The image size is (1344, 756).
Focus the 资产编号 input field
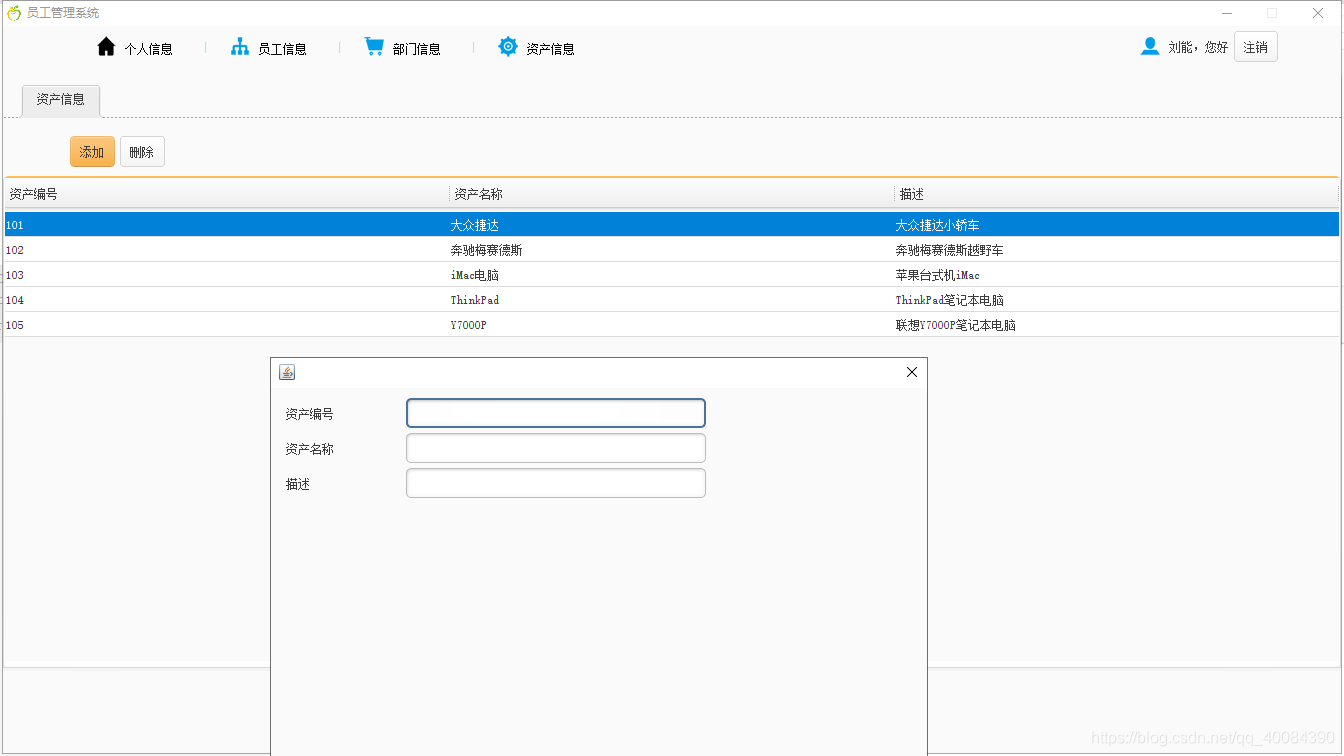click(556, 413)
